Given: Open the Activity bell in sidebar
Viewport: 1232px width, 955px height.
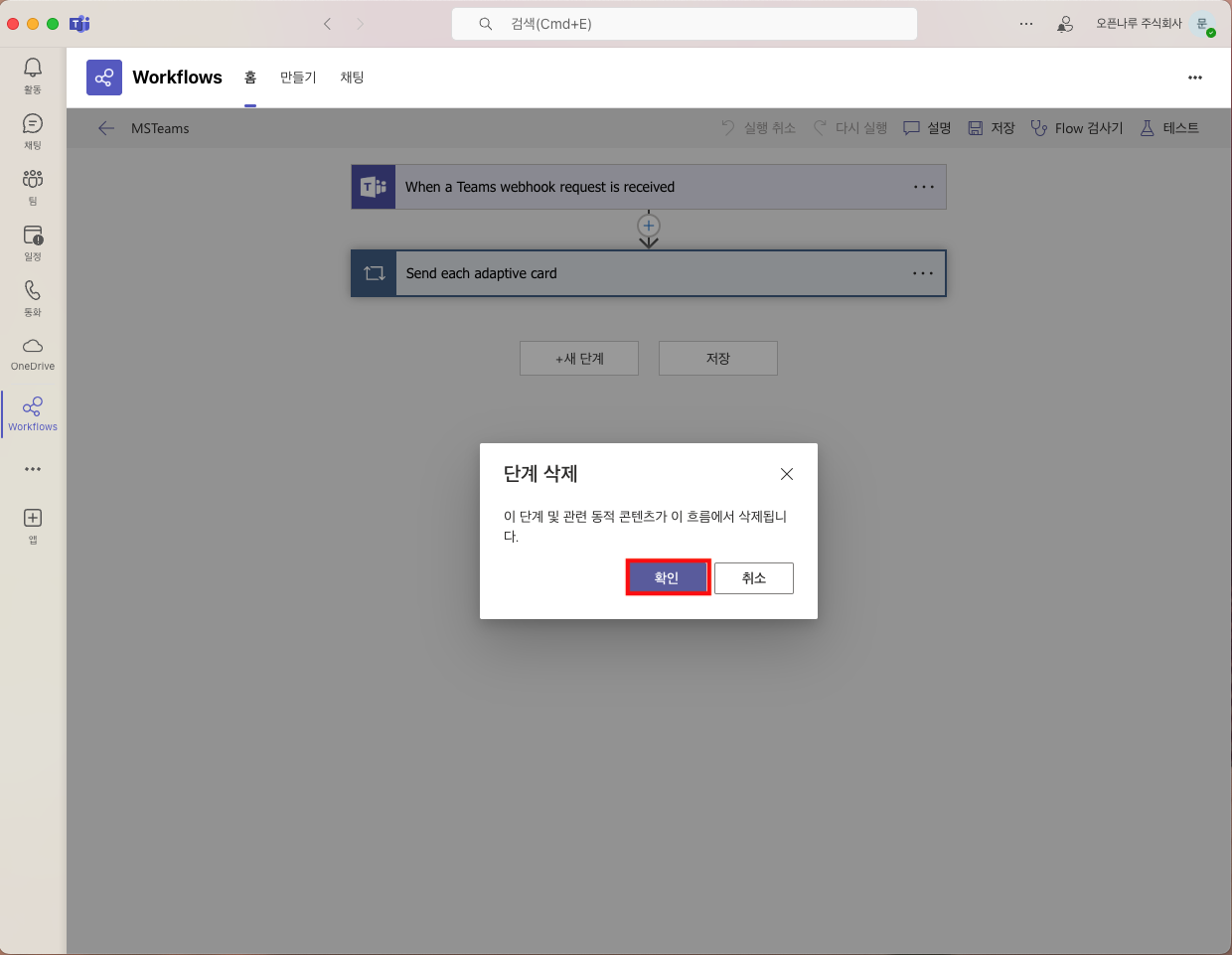Looking at the screenshot, I should pos(33,74).
